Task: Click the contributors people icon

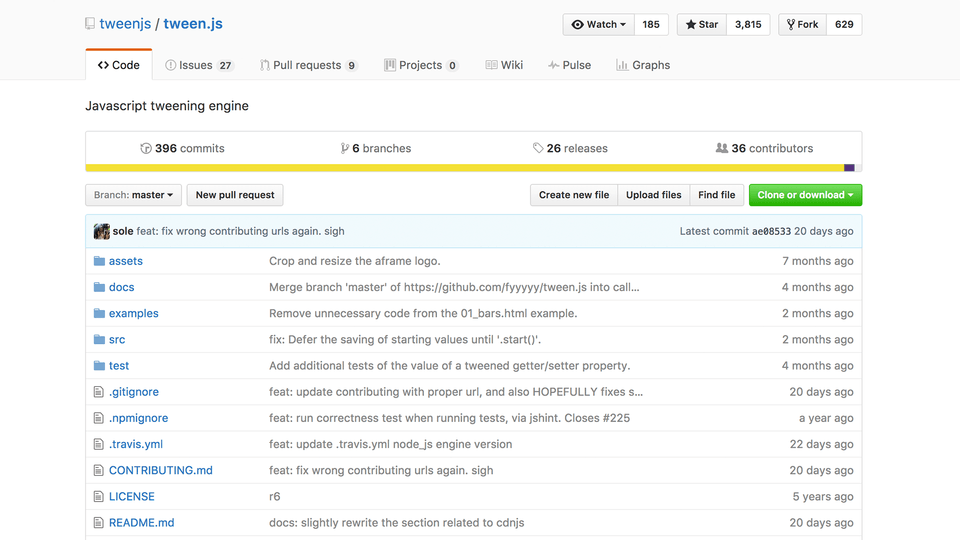Action: point(722,148)
